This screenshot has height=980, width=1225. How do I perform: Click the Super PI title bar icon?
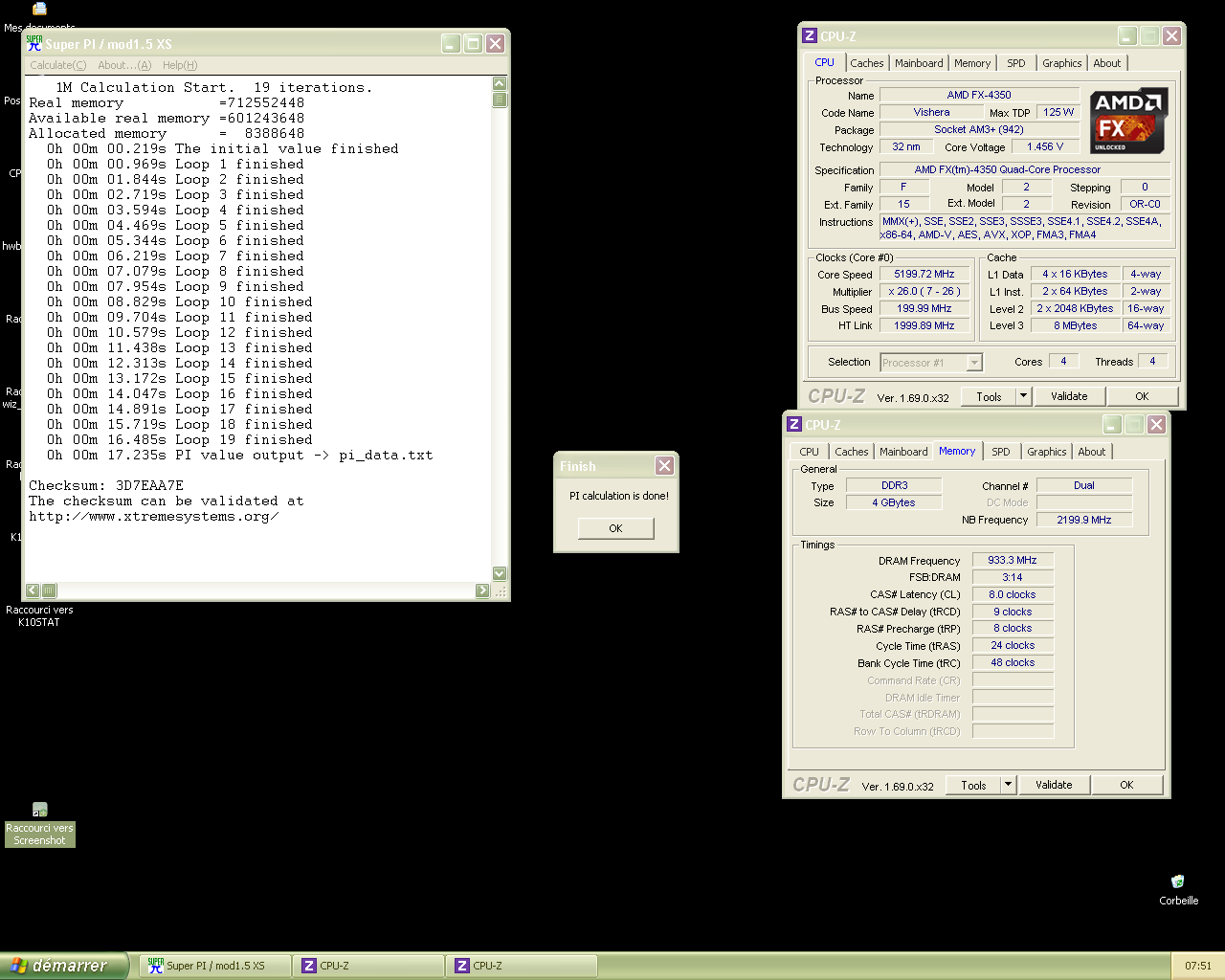pyautogui.click(x=34, y=43)
